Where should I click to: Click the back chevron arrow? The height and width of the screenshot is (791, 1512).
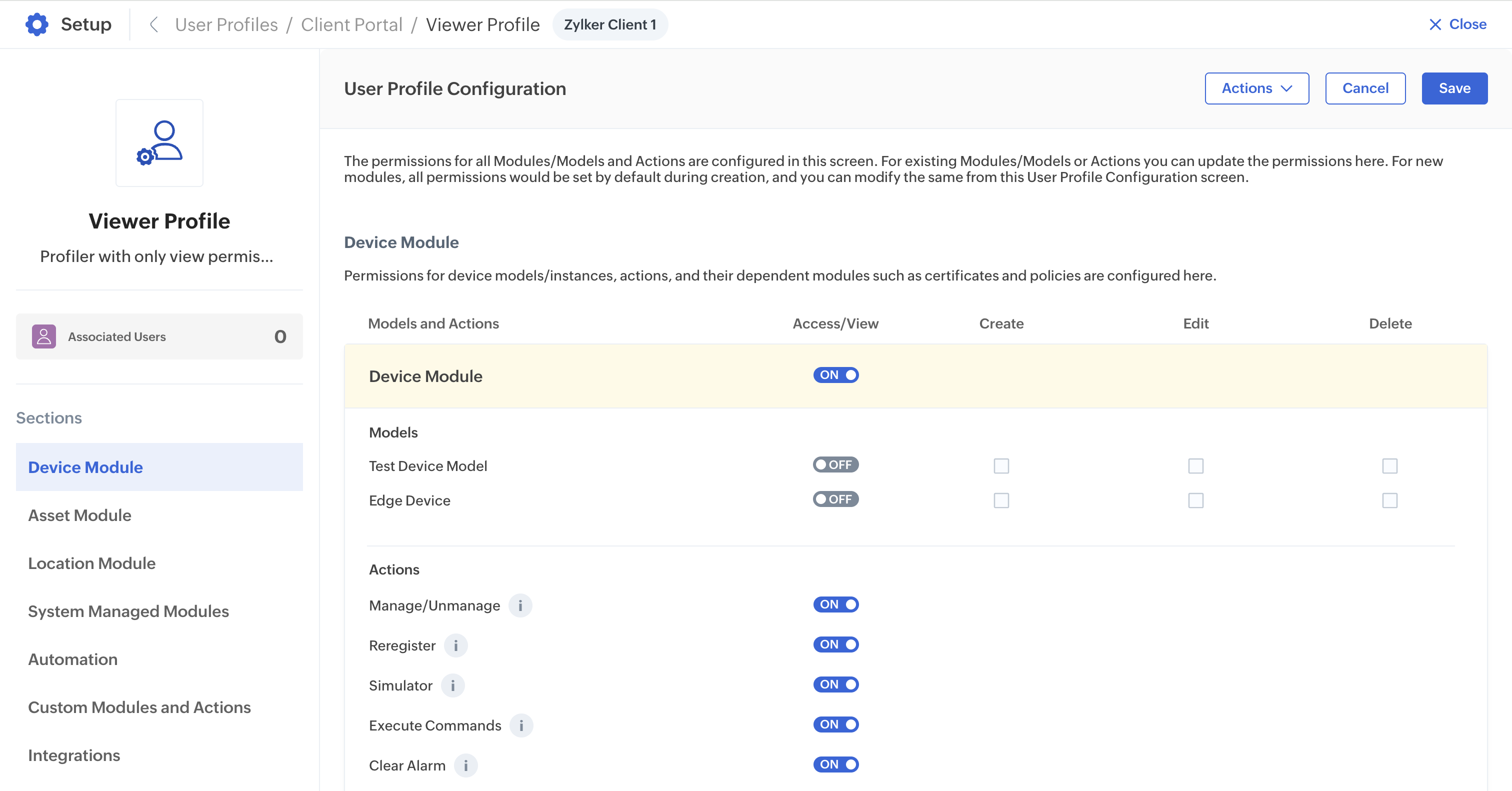tap(154, 24)
